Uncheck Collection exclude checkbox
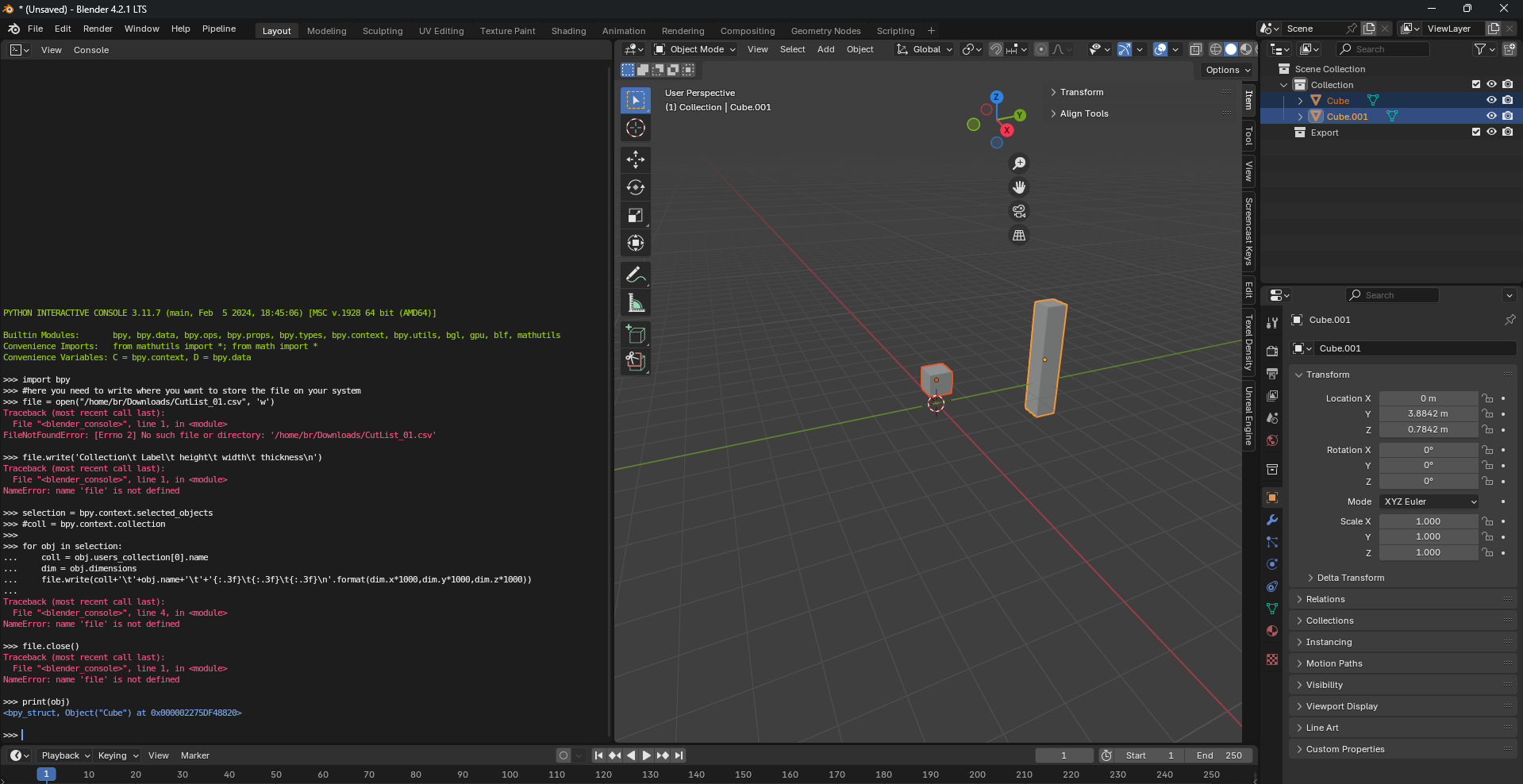Image resolution: width=1523 pixels, height=784 pixels. point(1476,84)
